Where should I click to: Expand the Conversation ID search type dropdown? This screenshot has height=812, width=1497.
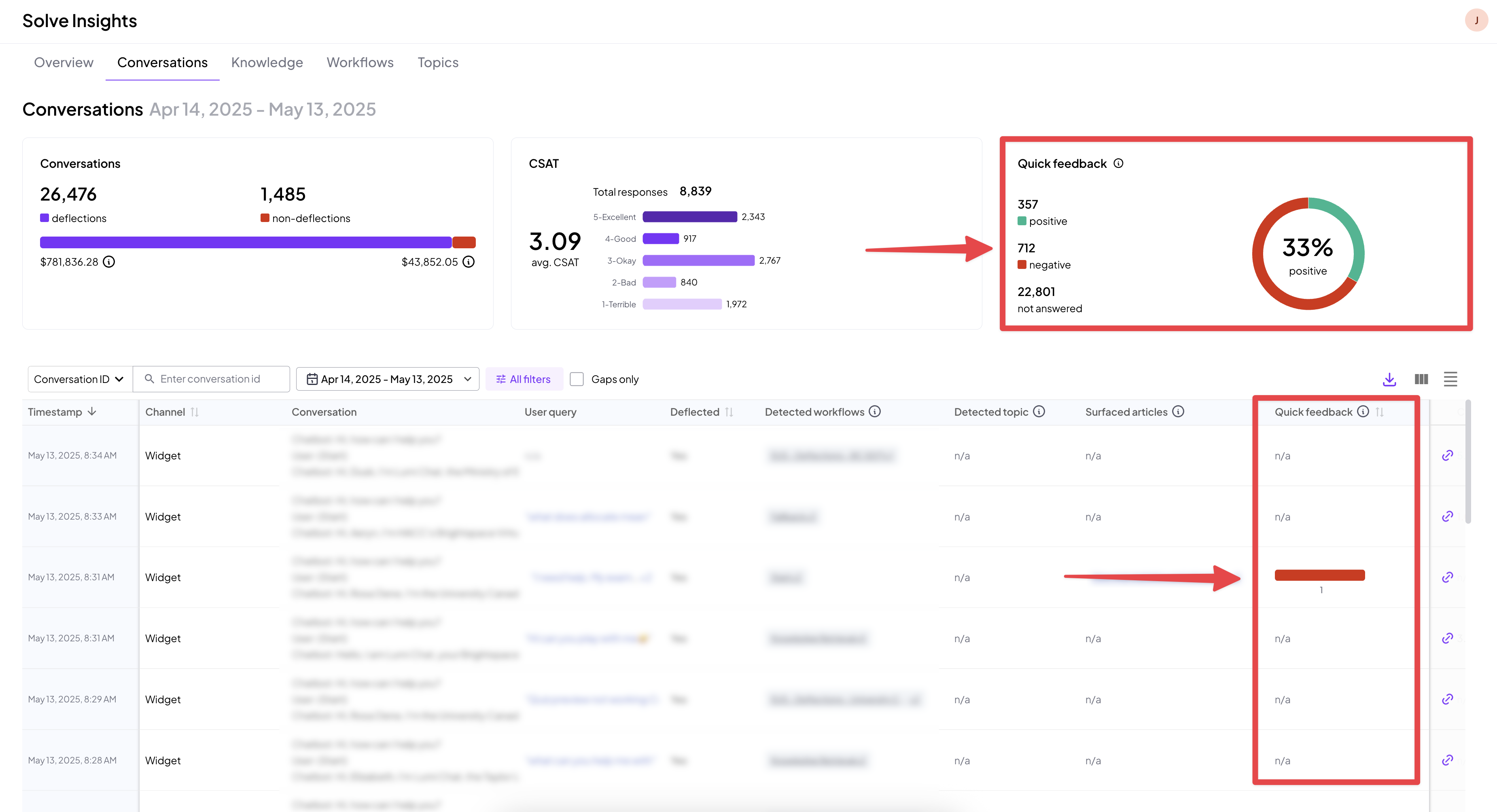click(80, 379)
